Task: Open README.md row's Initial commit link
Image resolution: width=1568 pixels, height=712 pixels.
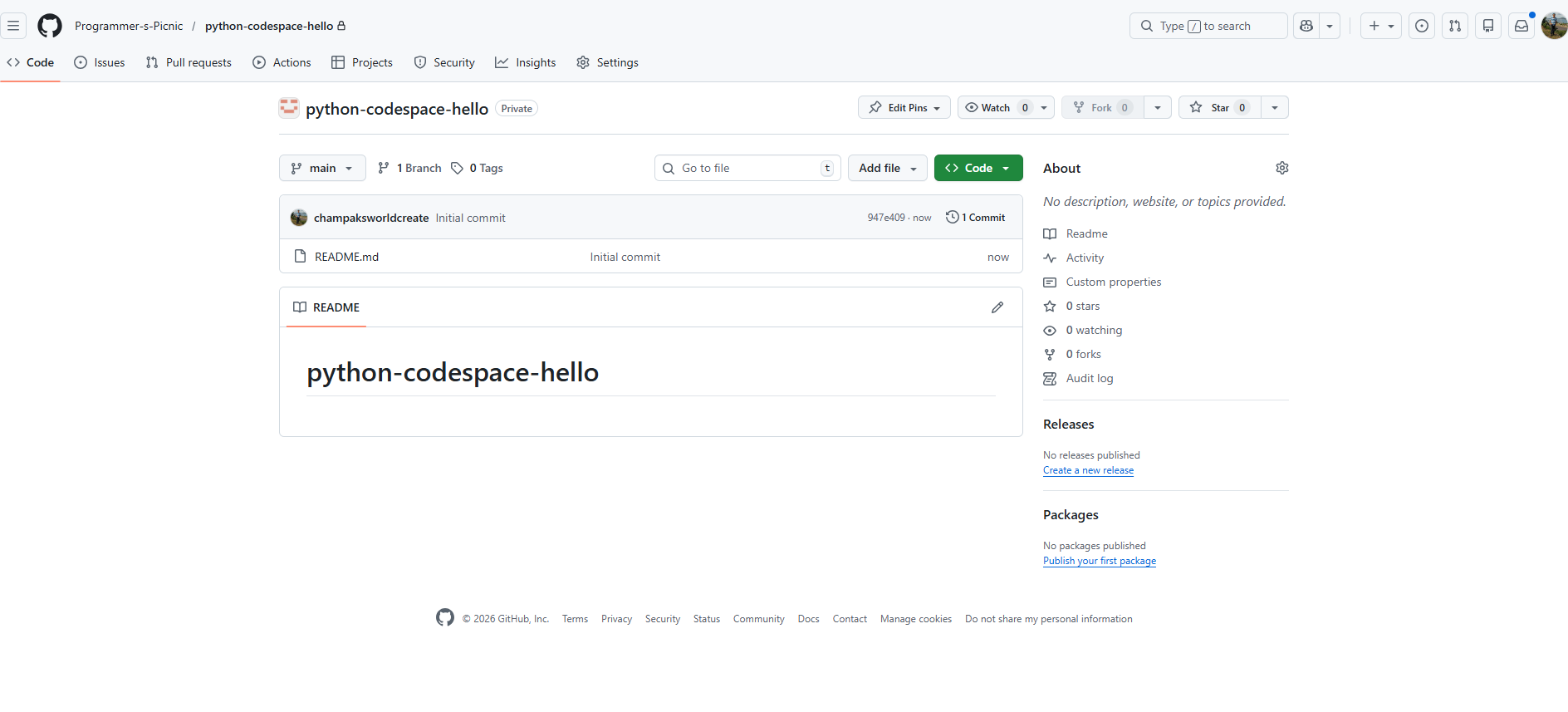Action: pyautogui.click(x=625, y=257)
